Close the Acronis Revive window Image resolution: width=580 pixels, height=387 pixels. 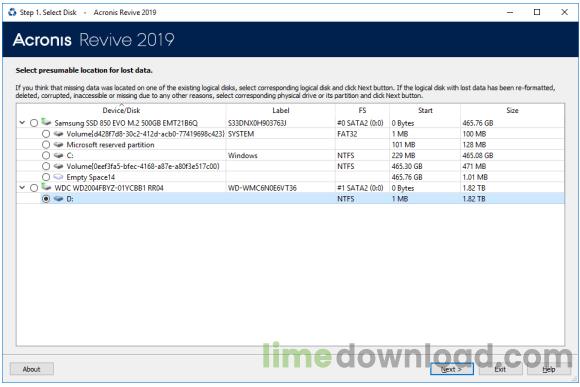(564, 12)
